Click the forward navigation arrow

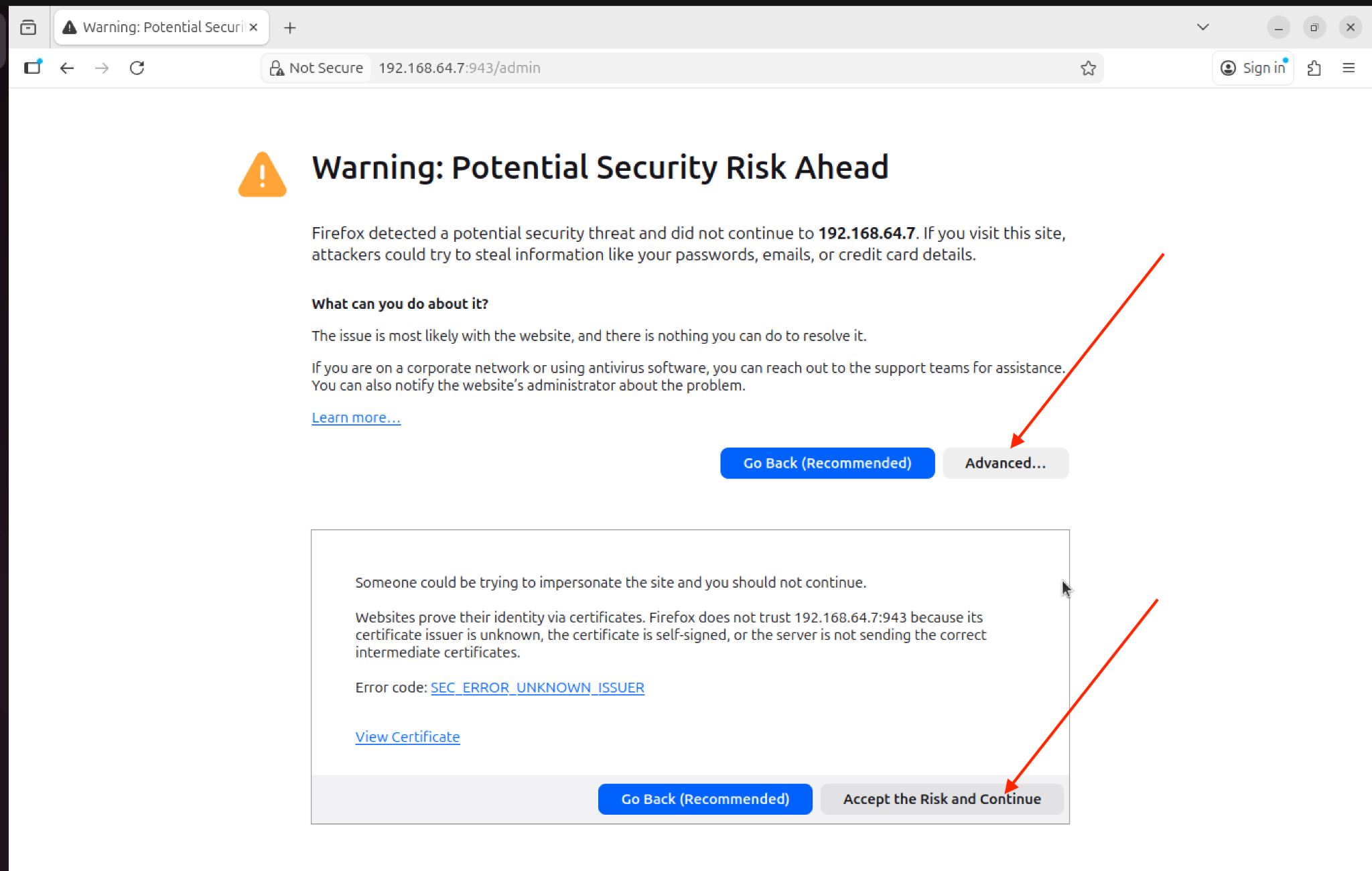coord(102,68)
